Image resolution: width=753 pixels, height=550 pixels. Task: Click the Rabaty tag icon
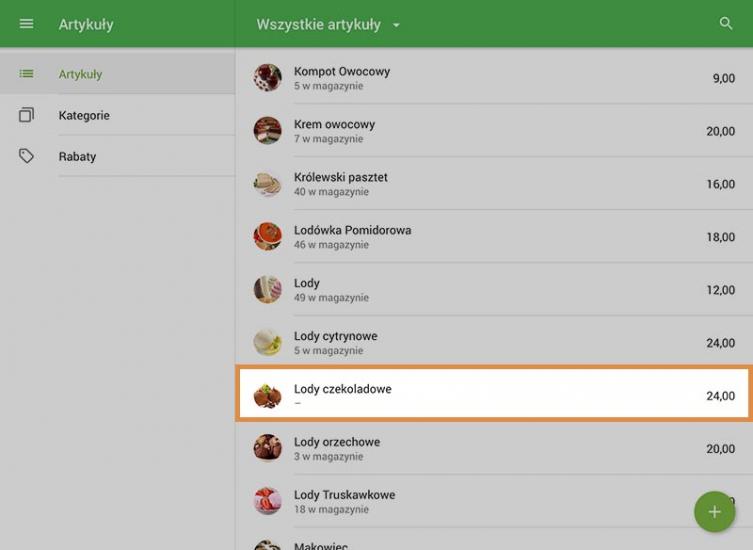click(26, 156)
